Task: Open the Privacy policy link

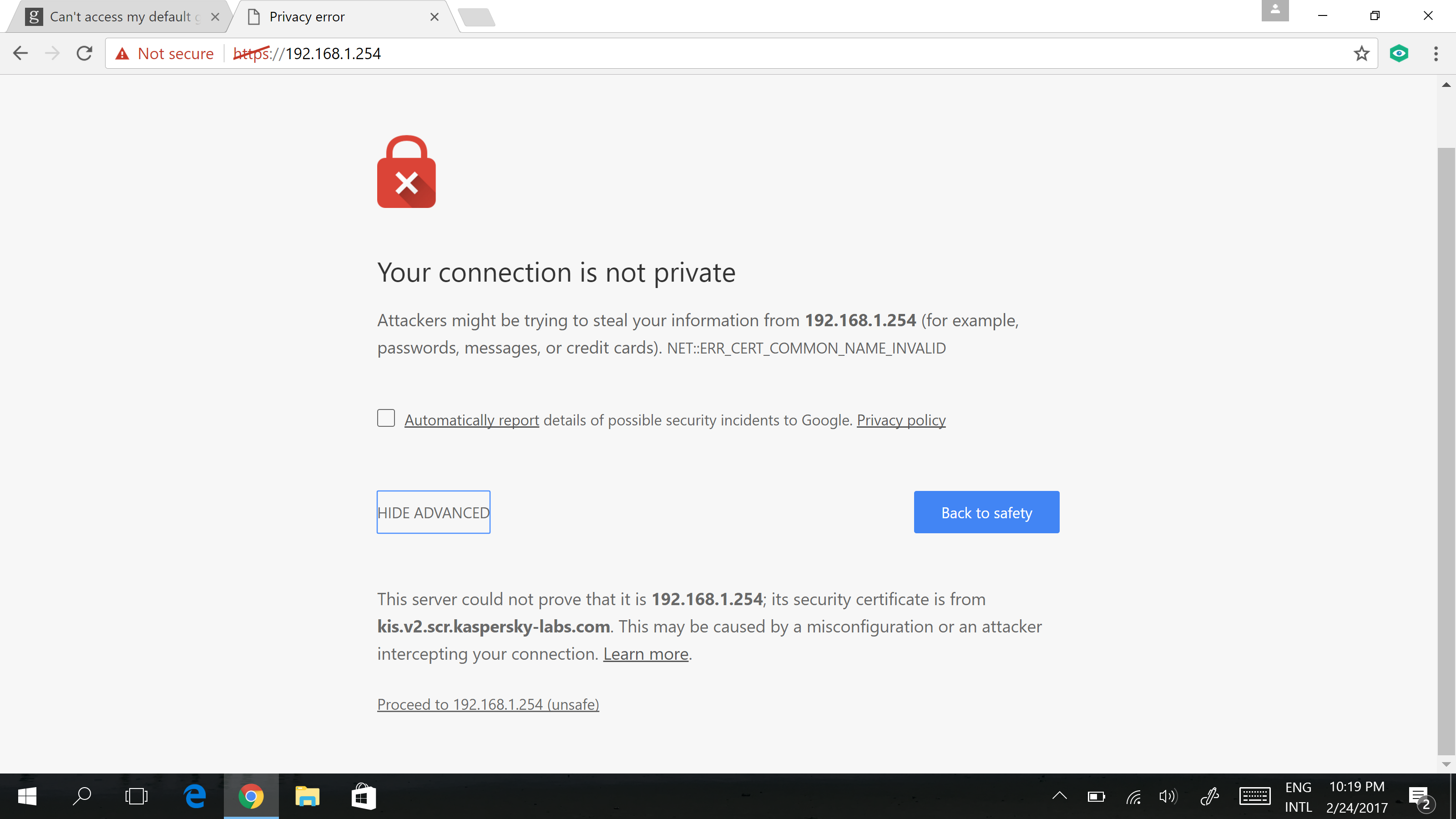Action: pos(901,420)
